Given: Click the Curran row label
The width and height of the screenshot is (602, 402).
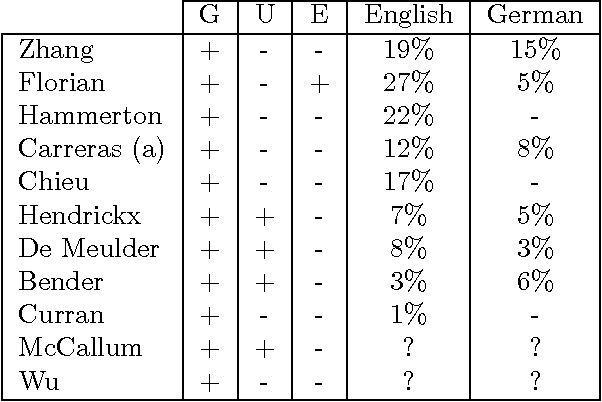Looking at the screenshot, I should (61, 315).
